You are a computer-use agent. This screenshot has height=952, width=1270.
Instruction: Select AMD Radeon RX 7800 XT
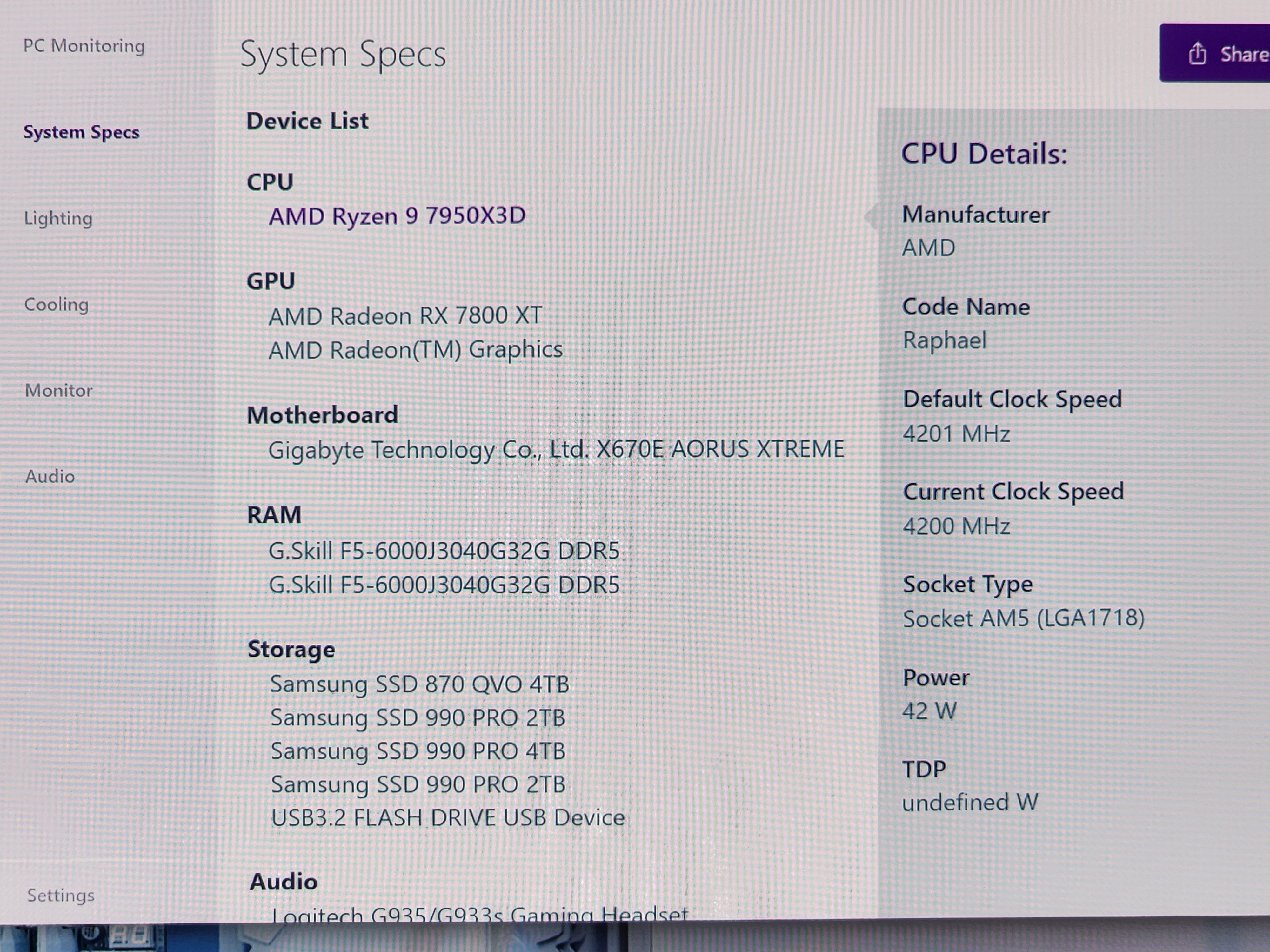point(405,316)
